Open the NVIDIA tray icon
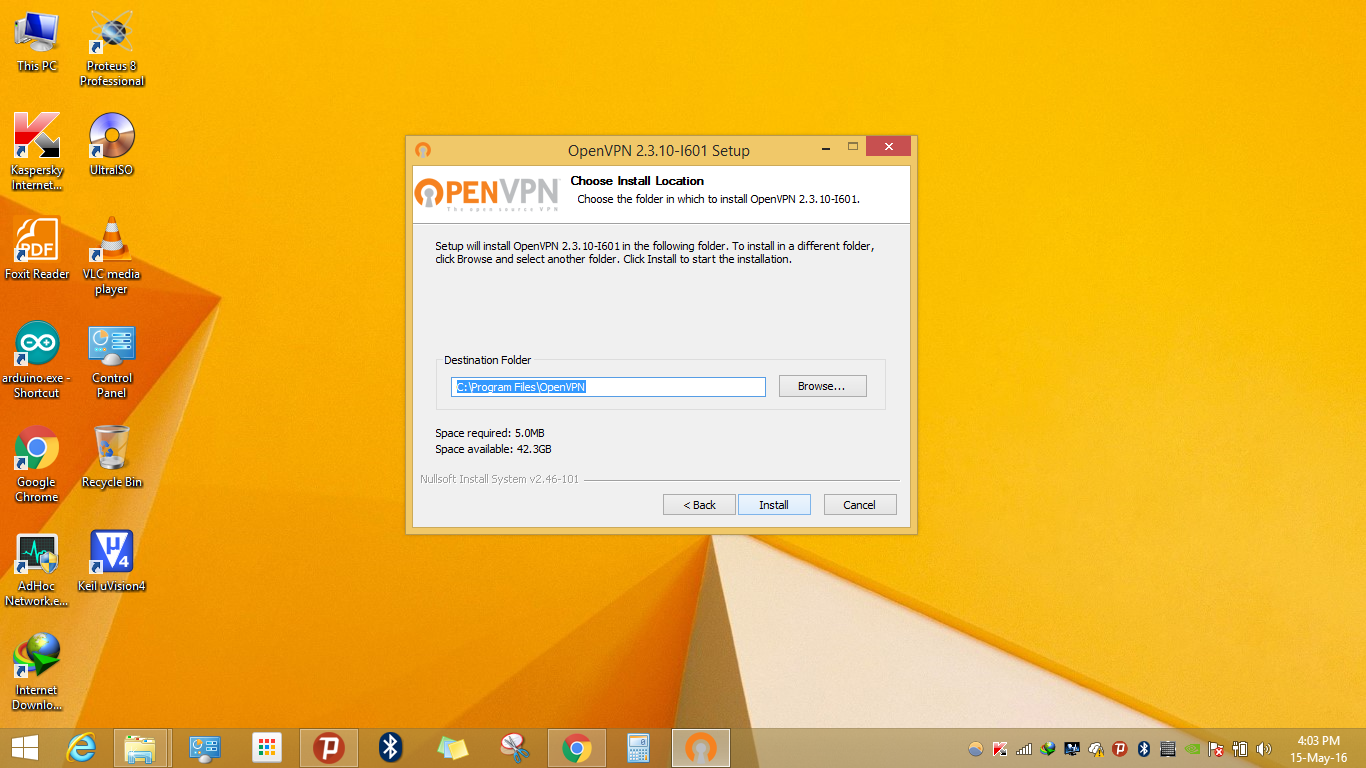The height and width of the screenshot is (768, 1366). point(1192,748)
